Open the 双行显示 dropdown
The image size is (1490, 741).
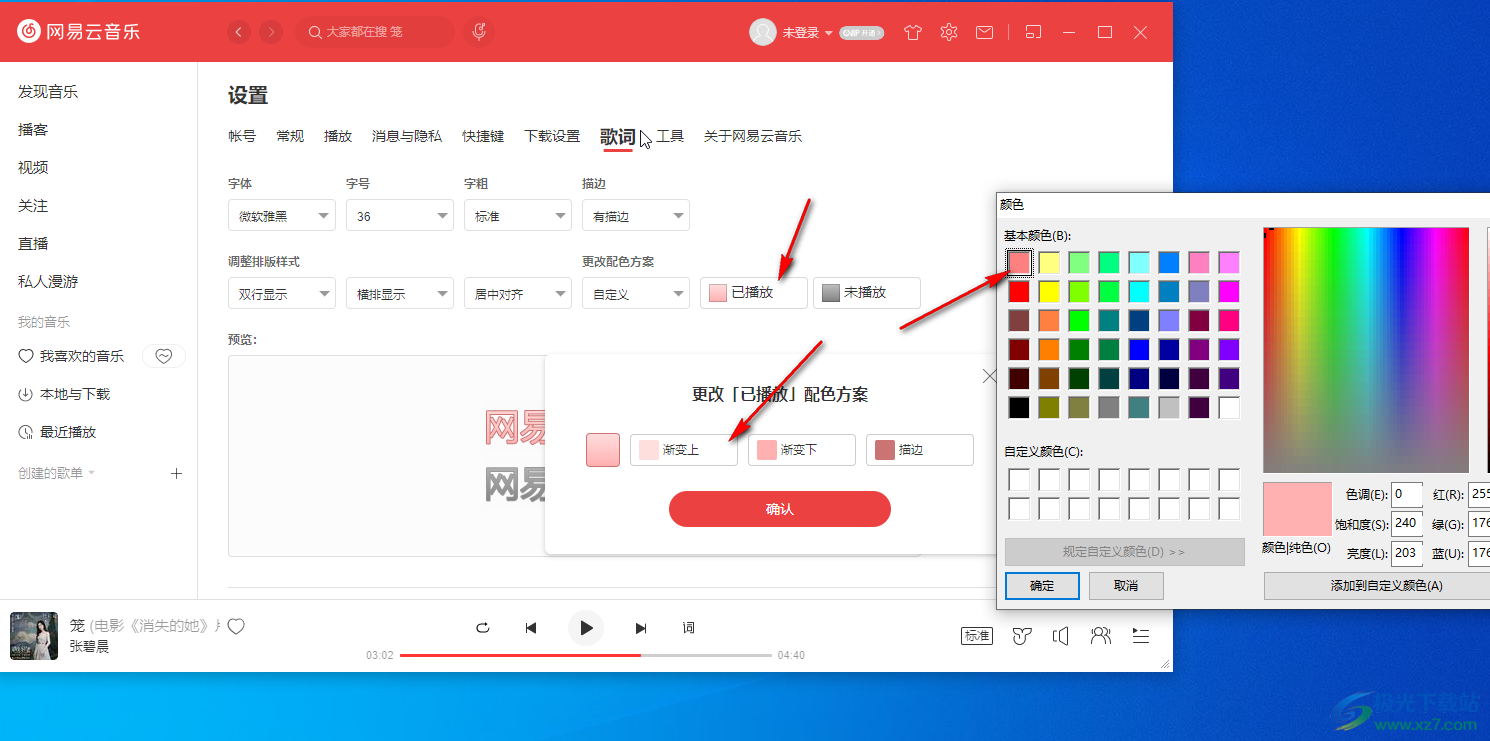(282, 294)
